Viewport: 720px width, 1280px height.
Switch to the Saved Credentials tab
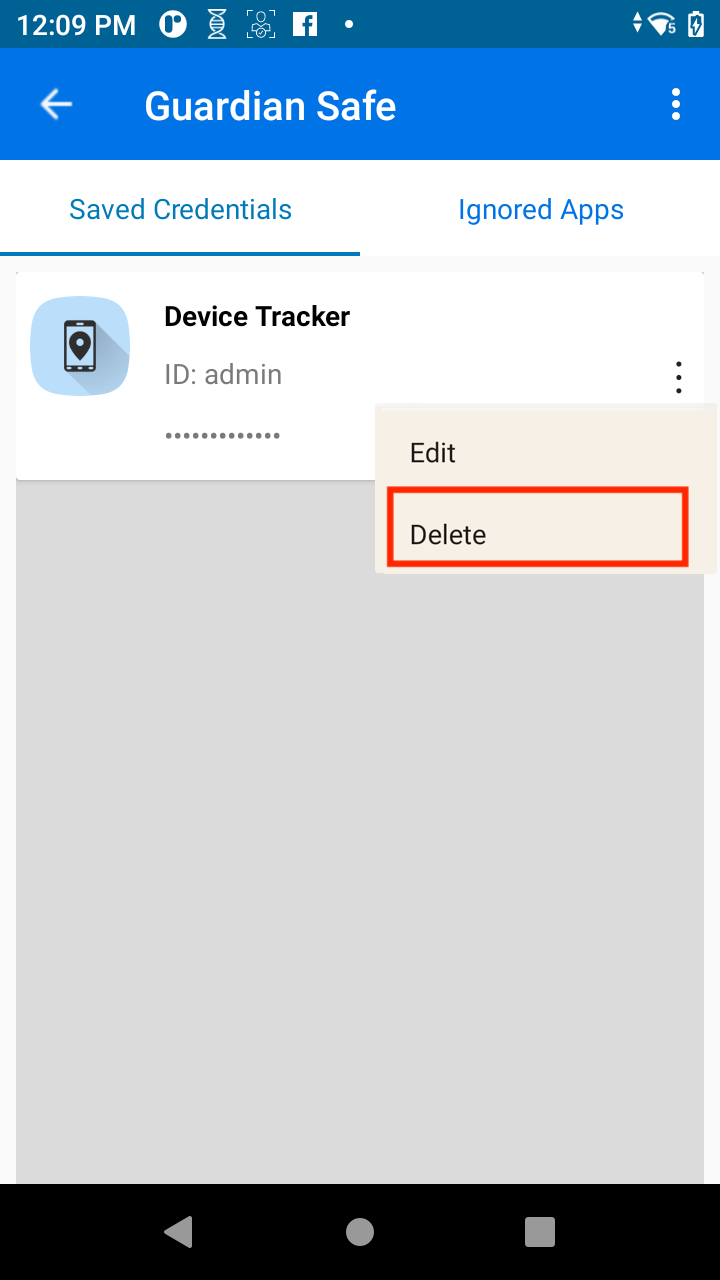click(180, 209)
